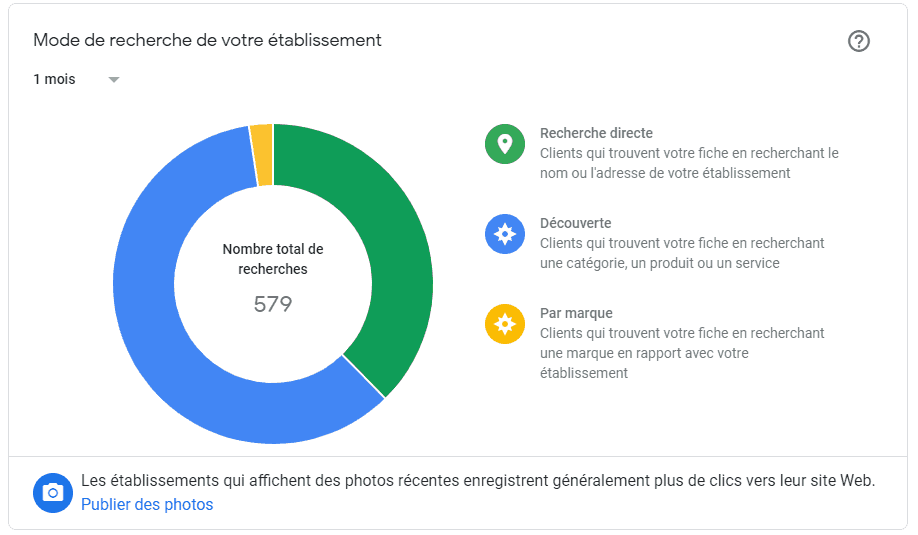This screenshot has height=535, width=918.
Task: Select the small yellow donut segment
Action: pos(263,155)
